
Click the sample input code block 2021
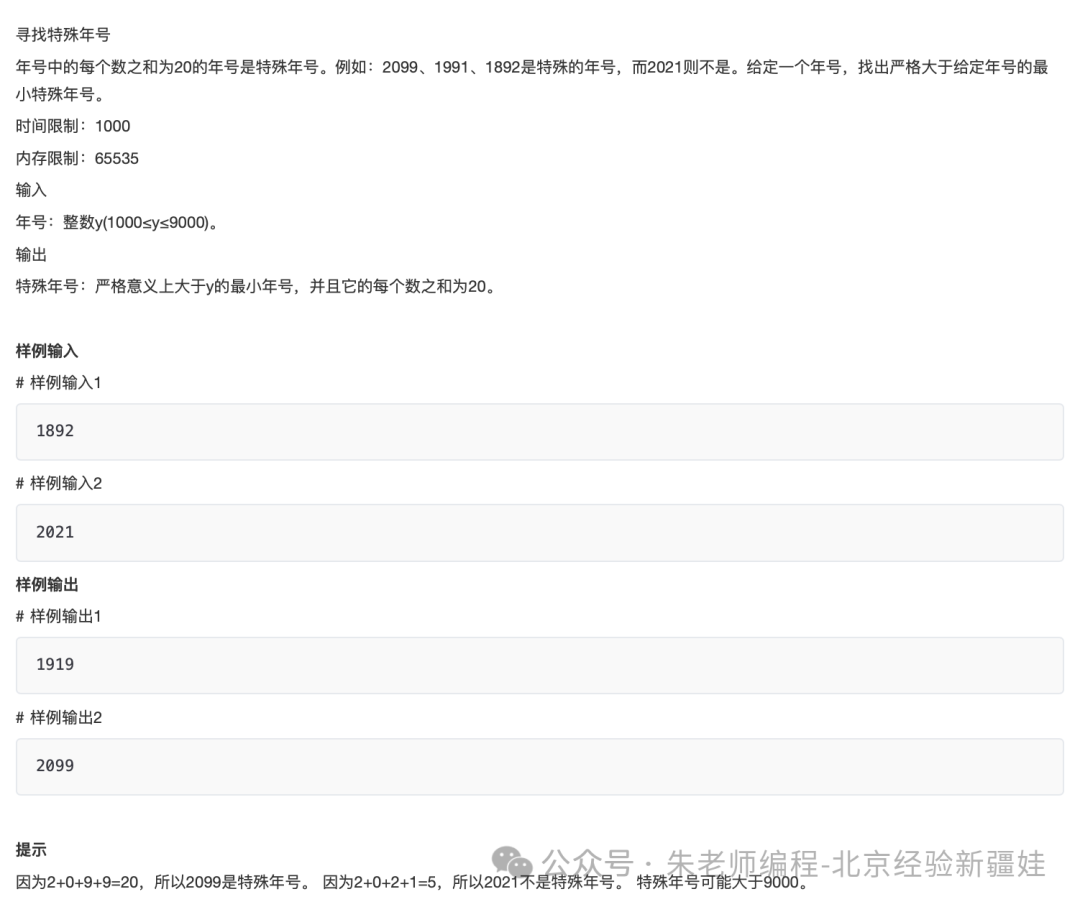[540, 533]
